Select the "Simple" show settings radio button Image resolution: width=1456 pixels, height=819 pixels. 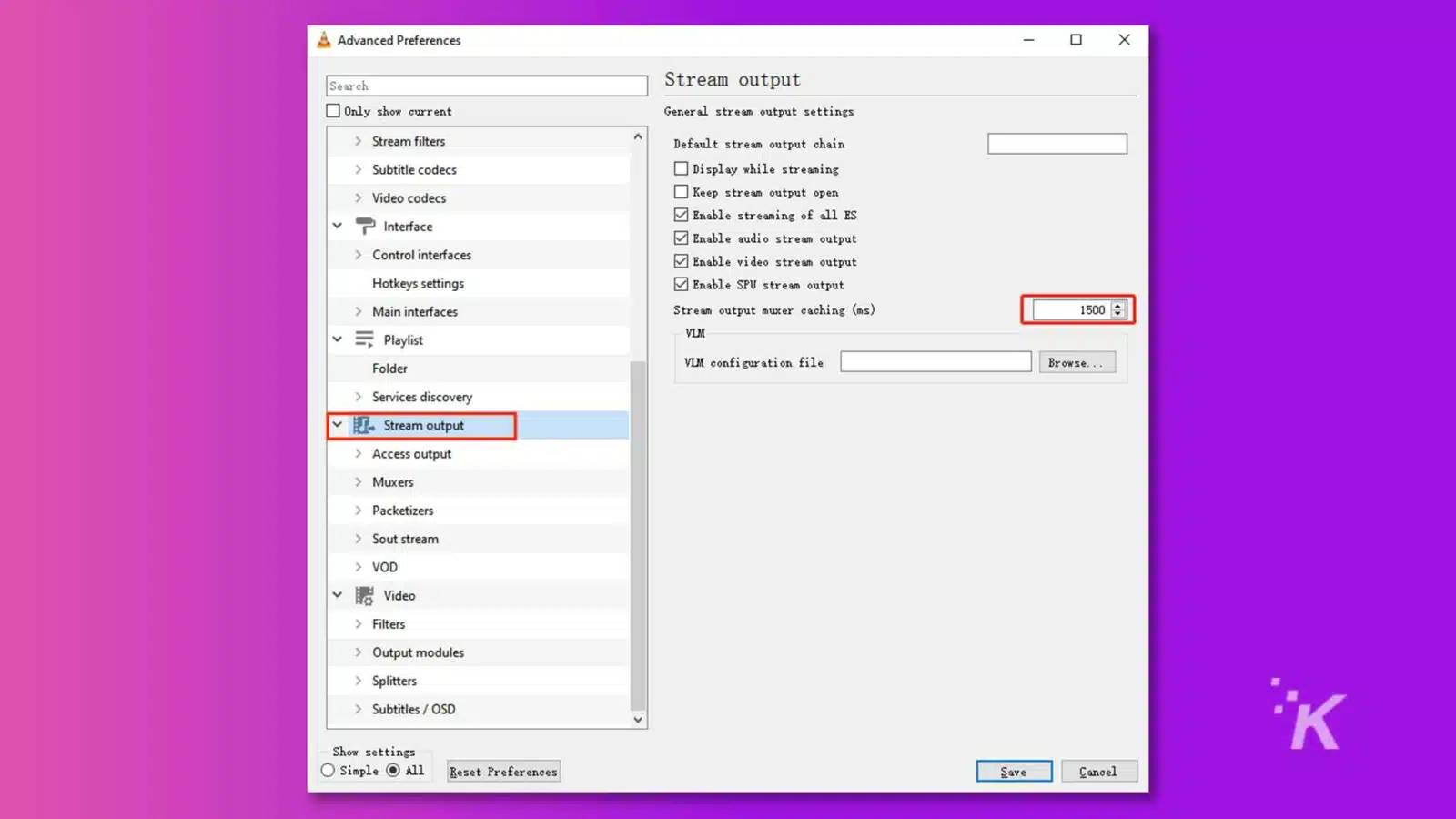click(328, 770)
